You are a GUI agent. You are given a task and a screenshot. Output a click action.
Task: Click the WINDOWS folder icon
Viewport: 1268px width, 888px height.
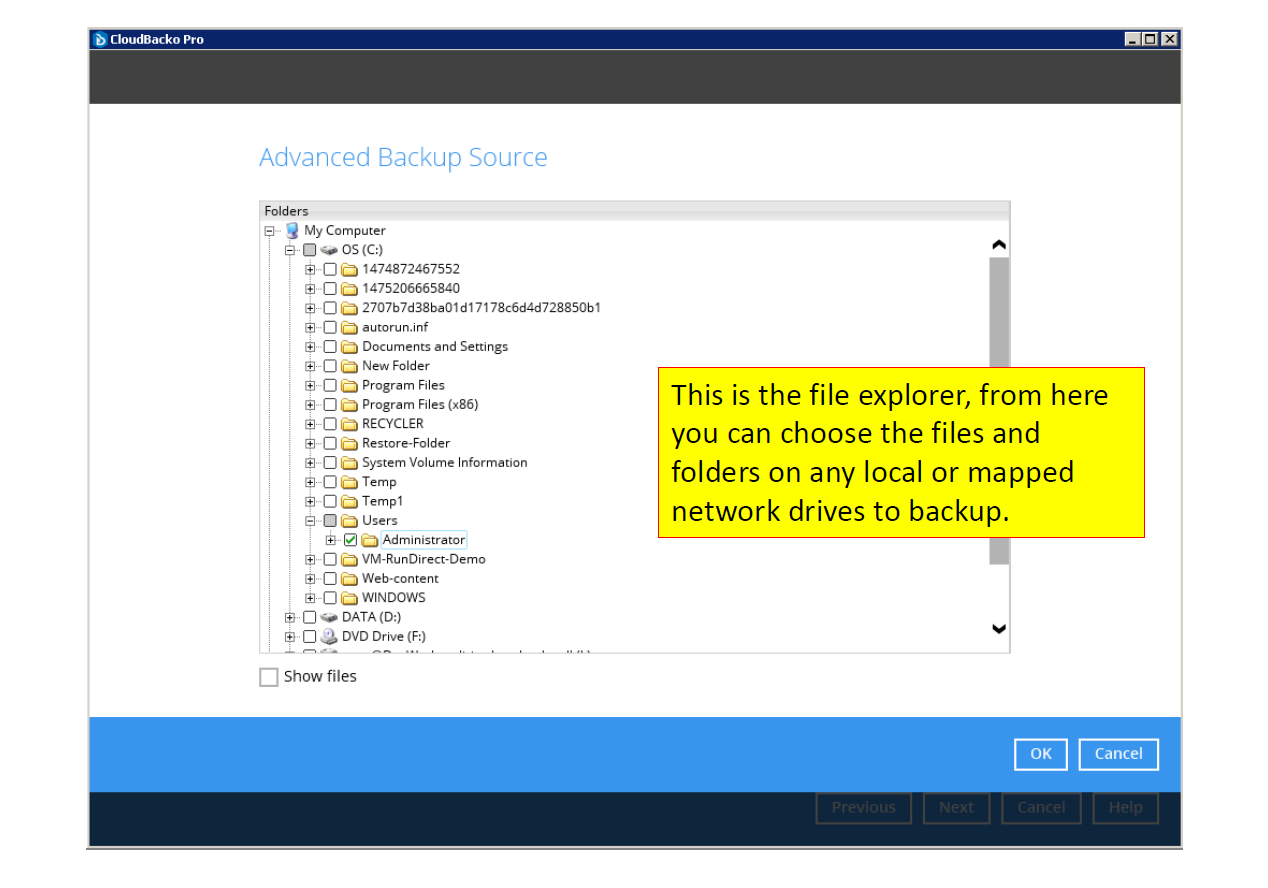point(351,597)
